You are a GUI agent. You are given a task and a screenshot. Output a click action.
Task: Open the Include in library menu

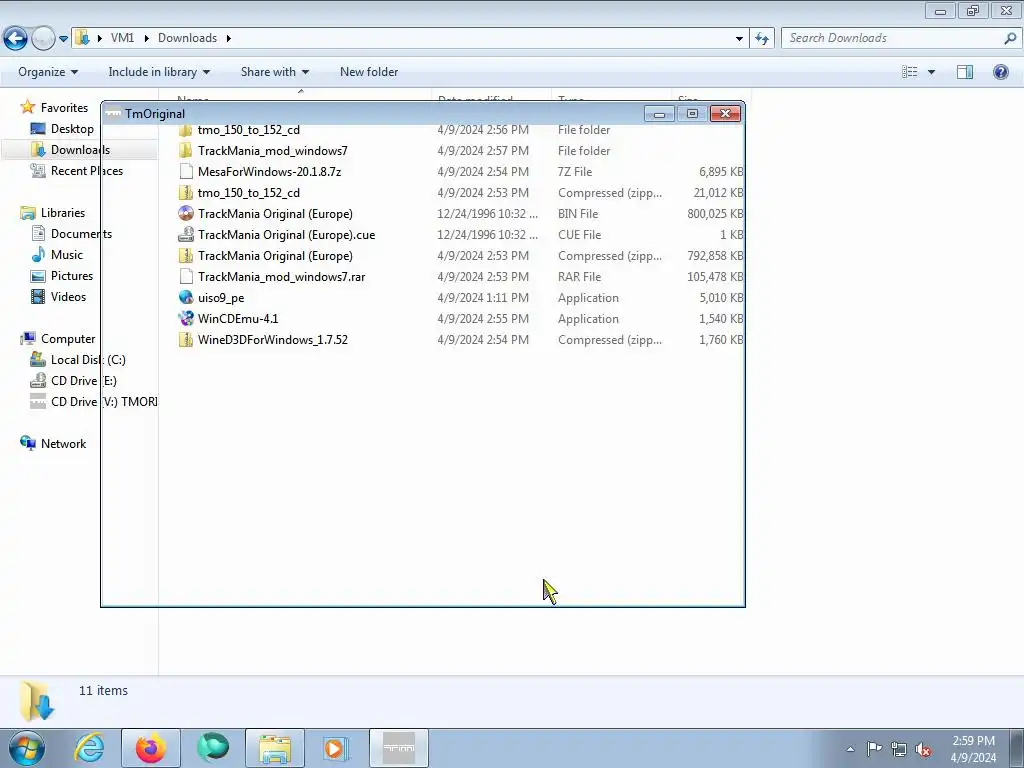[159, 72]
